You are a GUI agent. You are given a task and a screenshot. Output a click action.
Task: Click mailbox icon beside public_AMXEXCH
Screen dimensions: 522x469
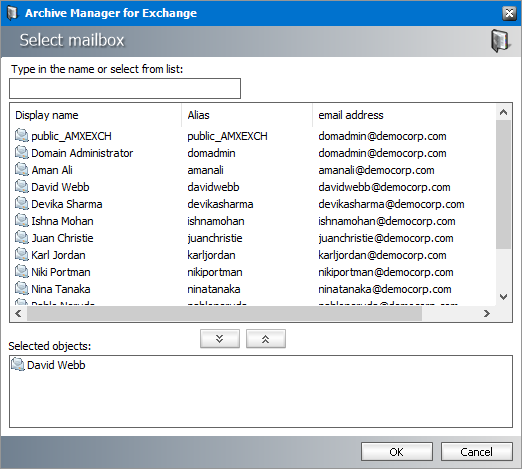22,135
